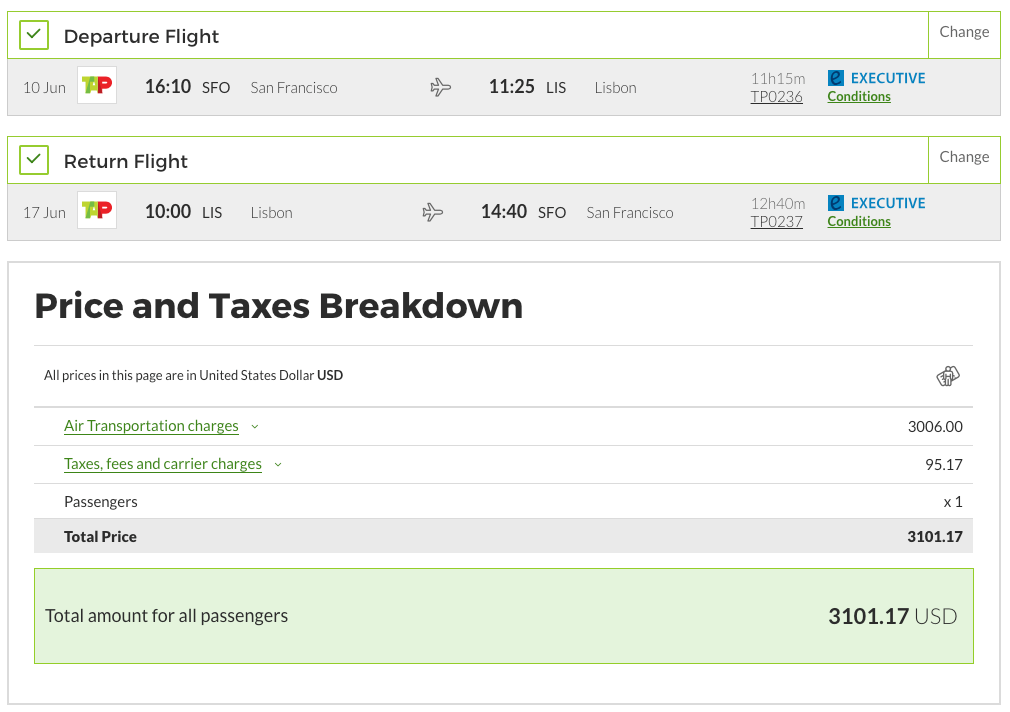Click the Taxes, fees and carrier charges link
The width and height of the screenshot is (1010, 712).
(x=163, y=464)
